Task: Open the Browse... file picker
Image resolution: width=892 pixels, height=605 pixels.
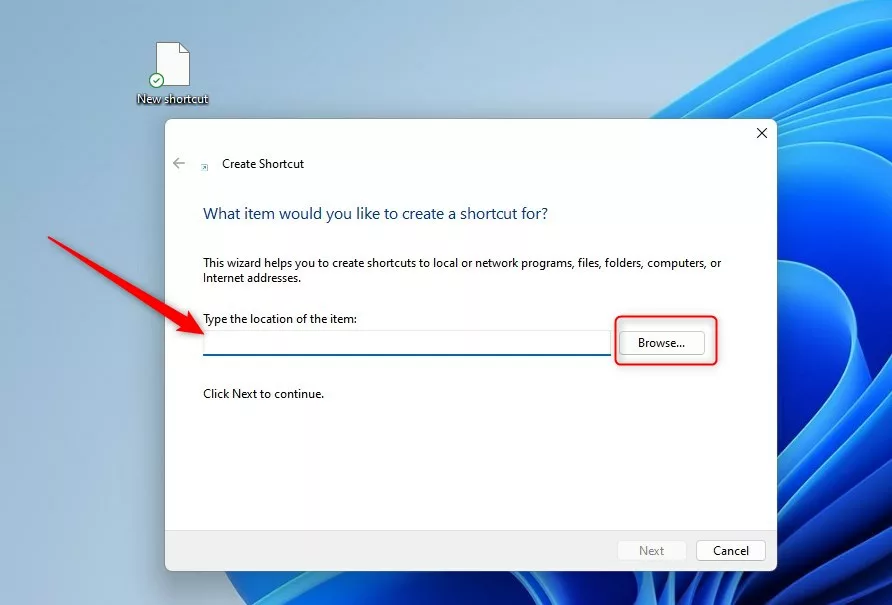Action: click(x=662, y=343)
